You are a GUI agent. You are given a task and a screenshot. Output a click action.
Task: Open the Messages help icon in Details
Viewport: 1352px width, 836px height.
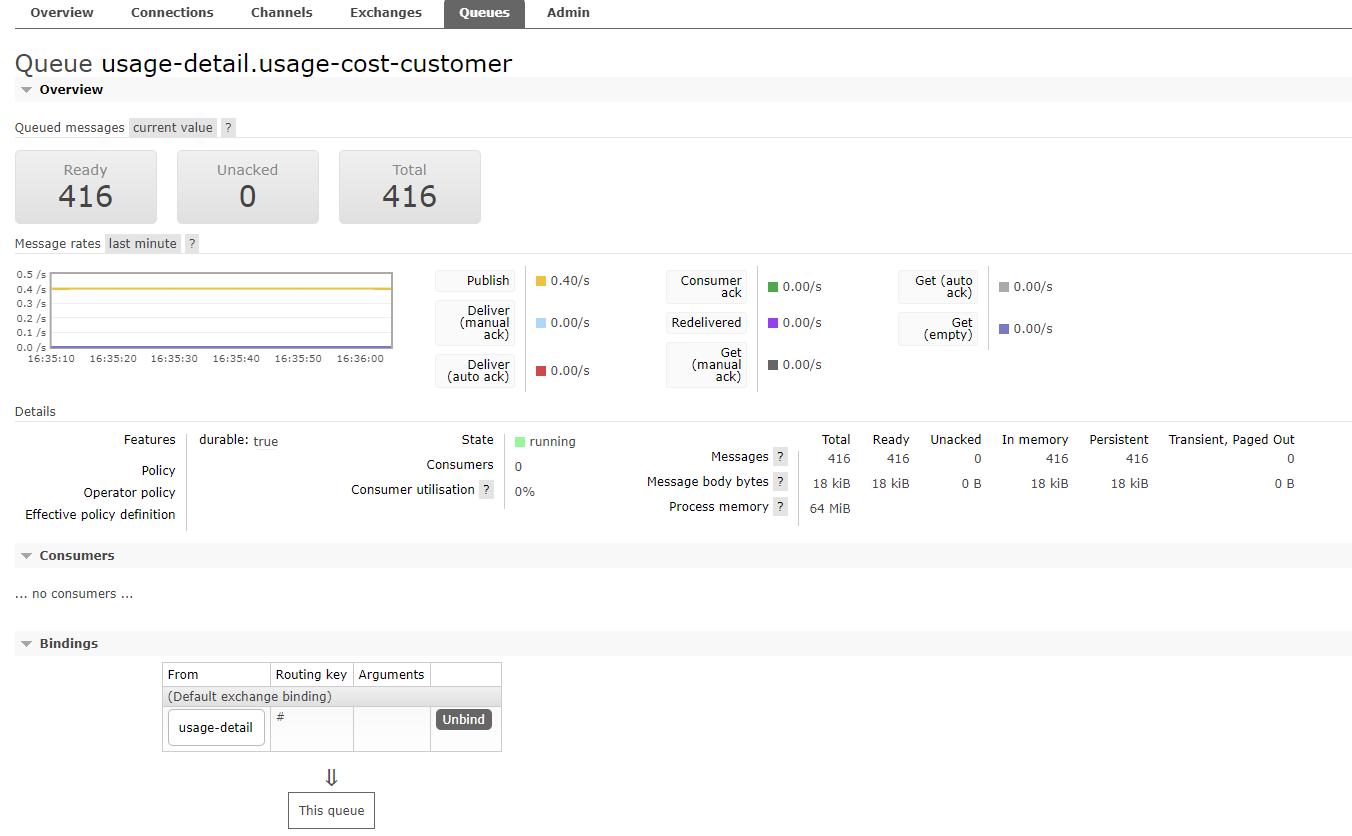(780, 456)
